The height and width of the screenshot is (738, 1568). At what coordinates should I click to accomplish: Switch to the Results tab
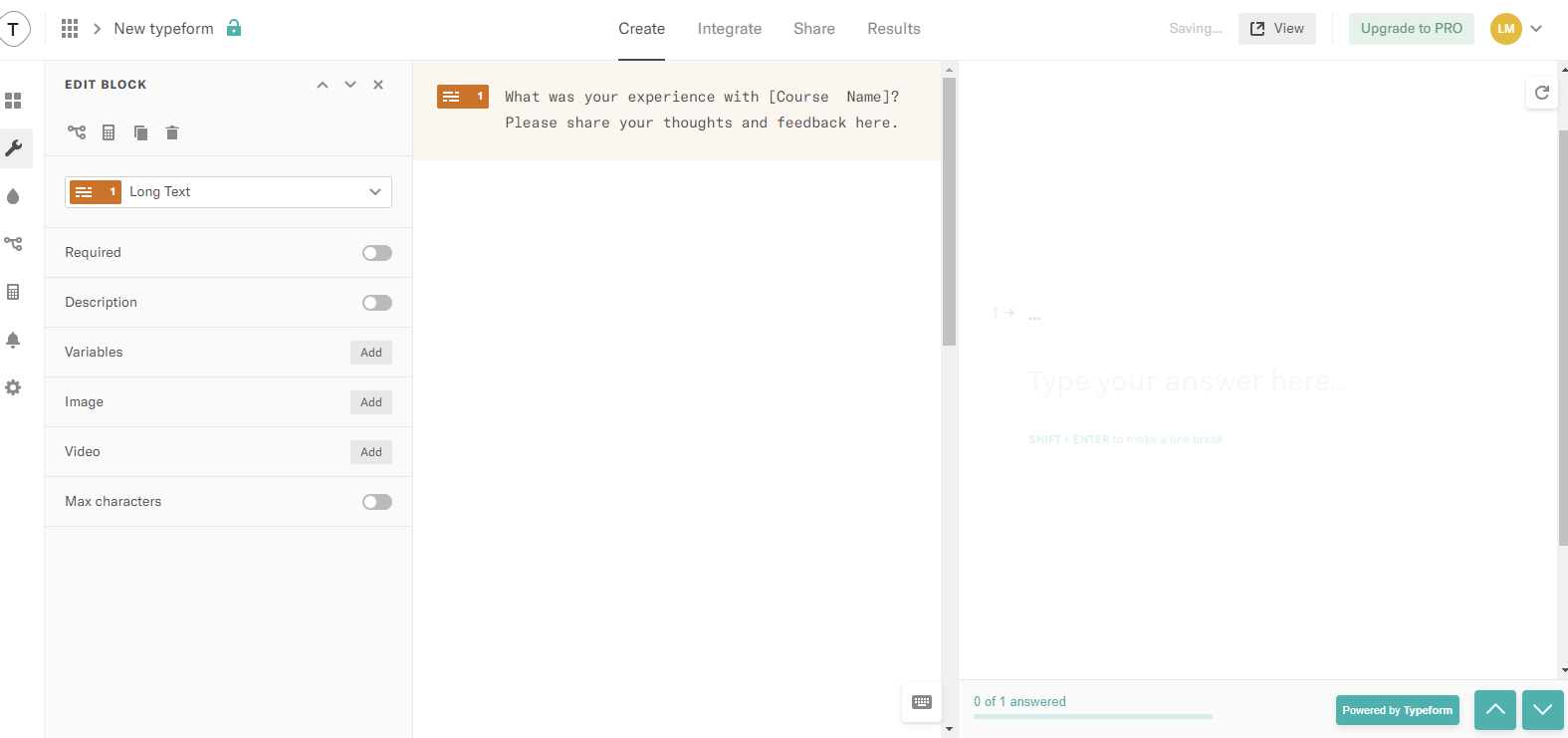tap(894, 29)
